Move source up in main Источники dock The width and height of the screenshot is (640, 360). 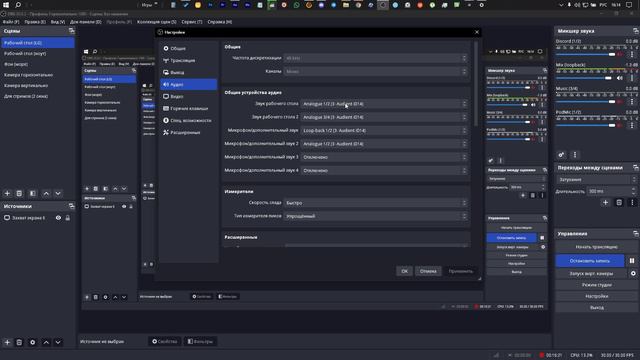click(x=46, y=342)
